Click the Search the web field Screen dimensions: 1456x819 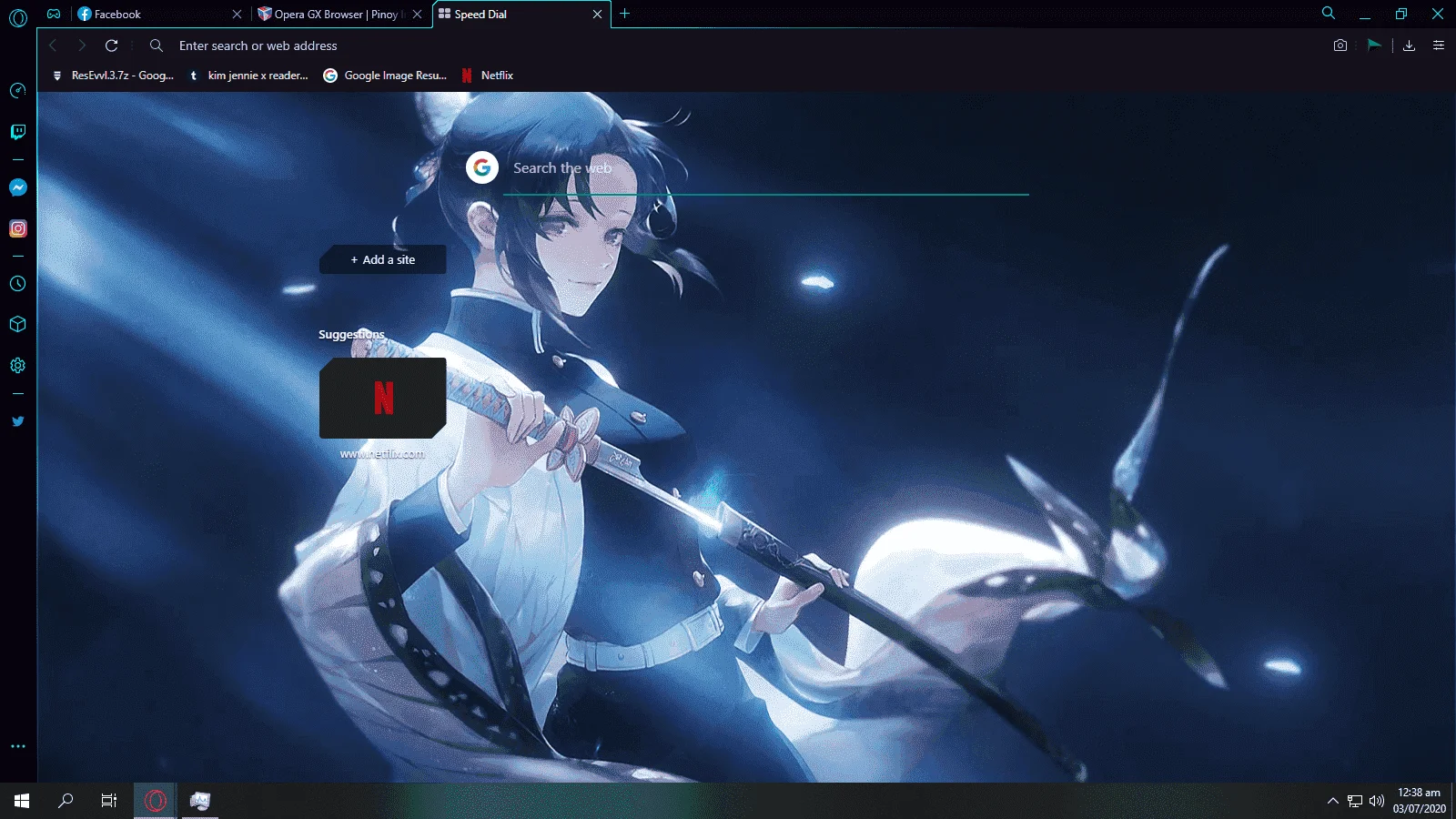766,168
